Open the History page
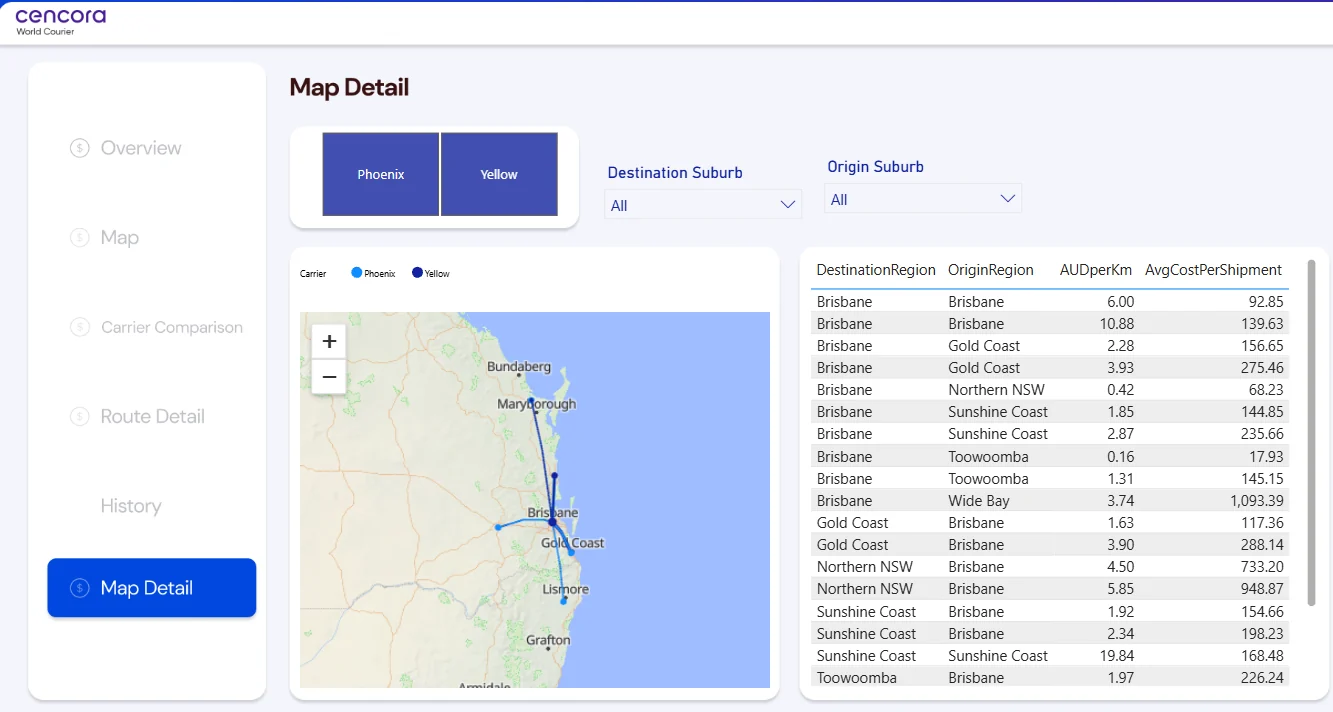The image size is (1333, 712). pos(131,506)
